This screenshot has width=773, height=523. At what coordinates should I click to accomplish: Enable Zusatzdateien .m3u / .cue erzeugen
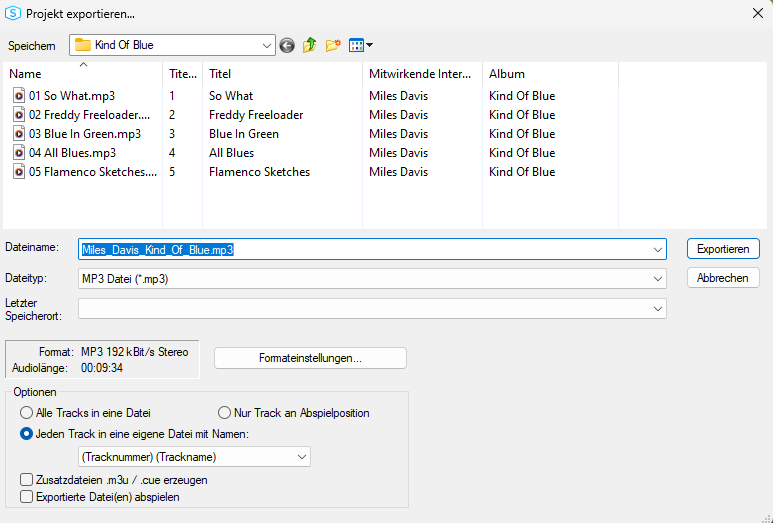coord(27,480)
